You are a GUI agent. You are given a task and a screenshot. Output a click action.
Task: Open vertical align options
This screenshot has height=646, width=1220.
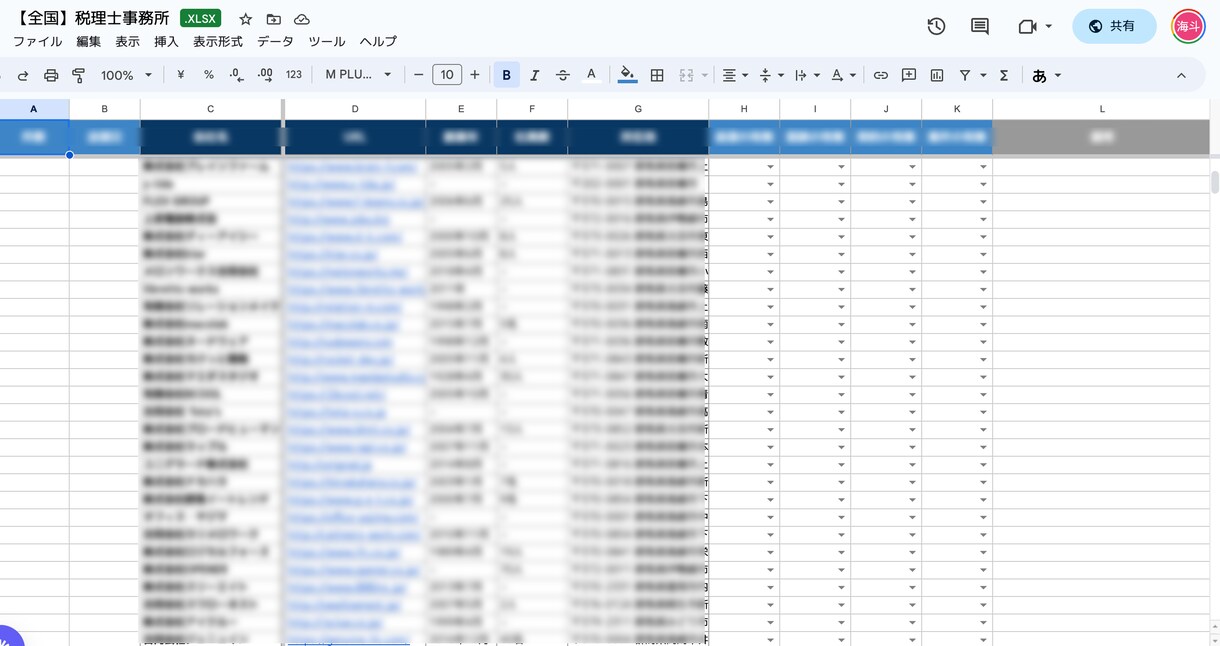point(770,75)
